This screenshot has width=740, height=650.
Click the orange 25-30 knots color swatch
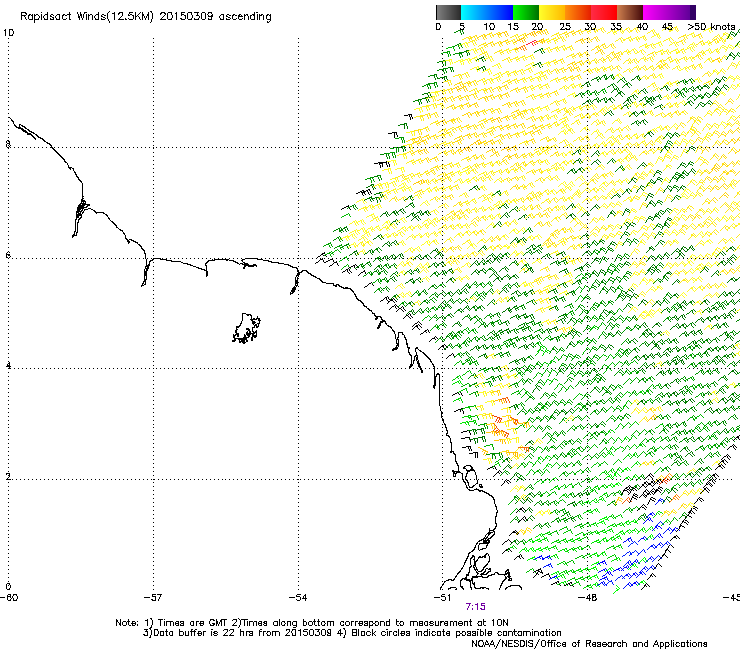pos(578,12)
